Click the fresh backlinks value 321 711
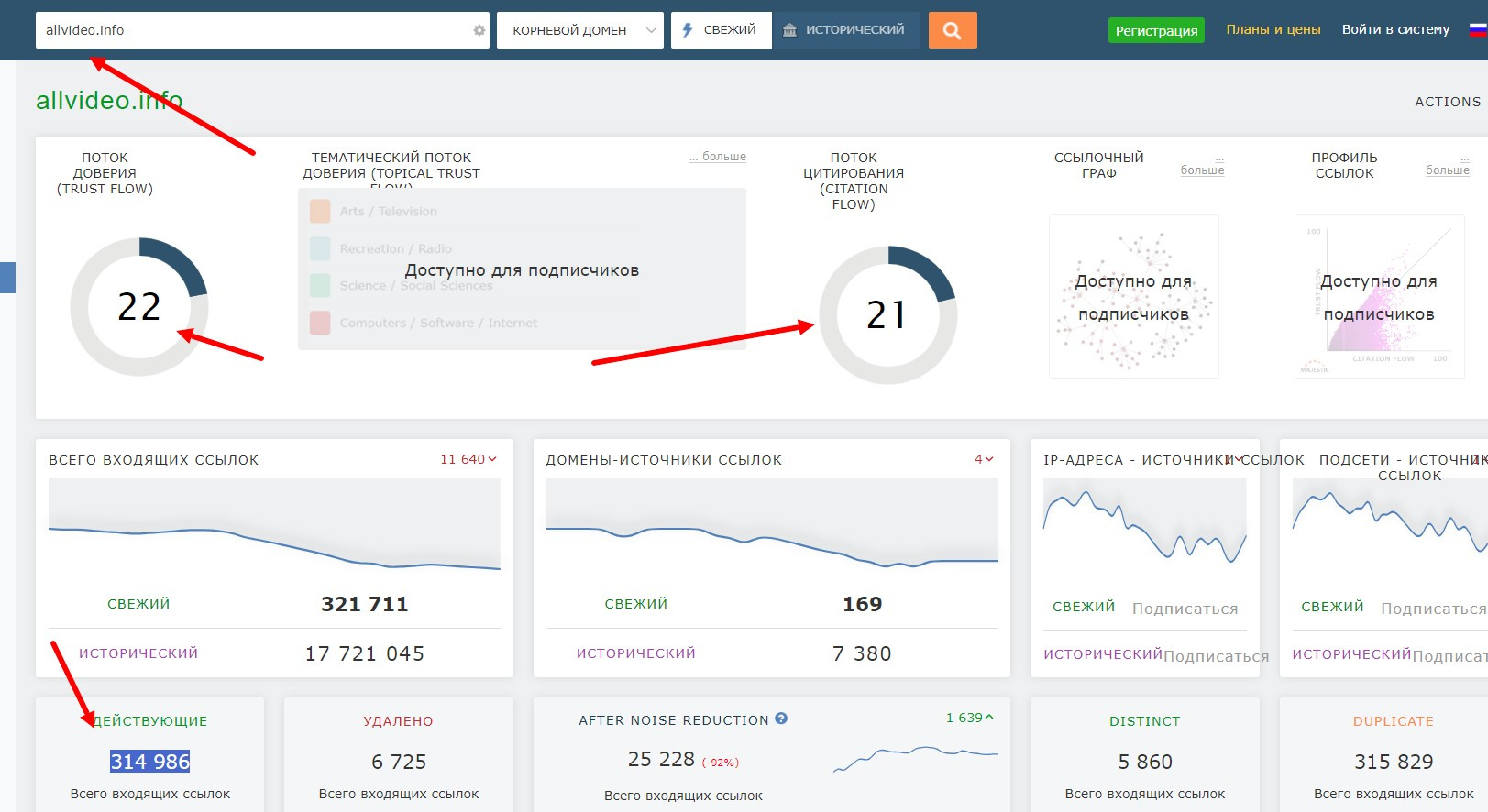Image resolution: width=1488 pixels, height=812 pixels. click(x=365, y=604)
